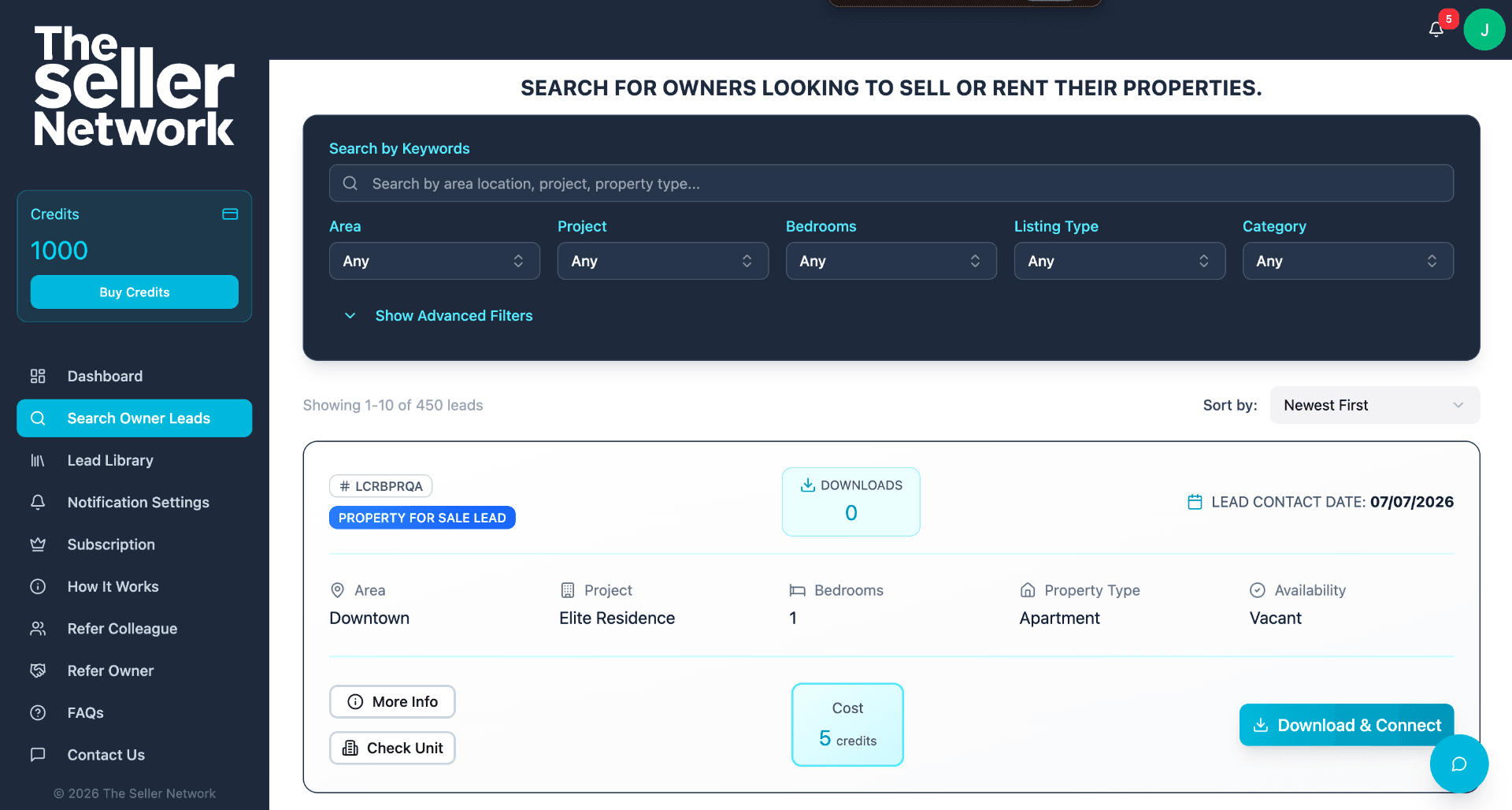The width and height of the screenshot is (1512, 810).
Task: Click the Dashboard grid icon
Action: click(x=38, y=376)
